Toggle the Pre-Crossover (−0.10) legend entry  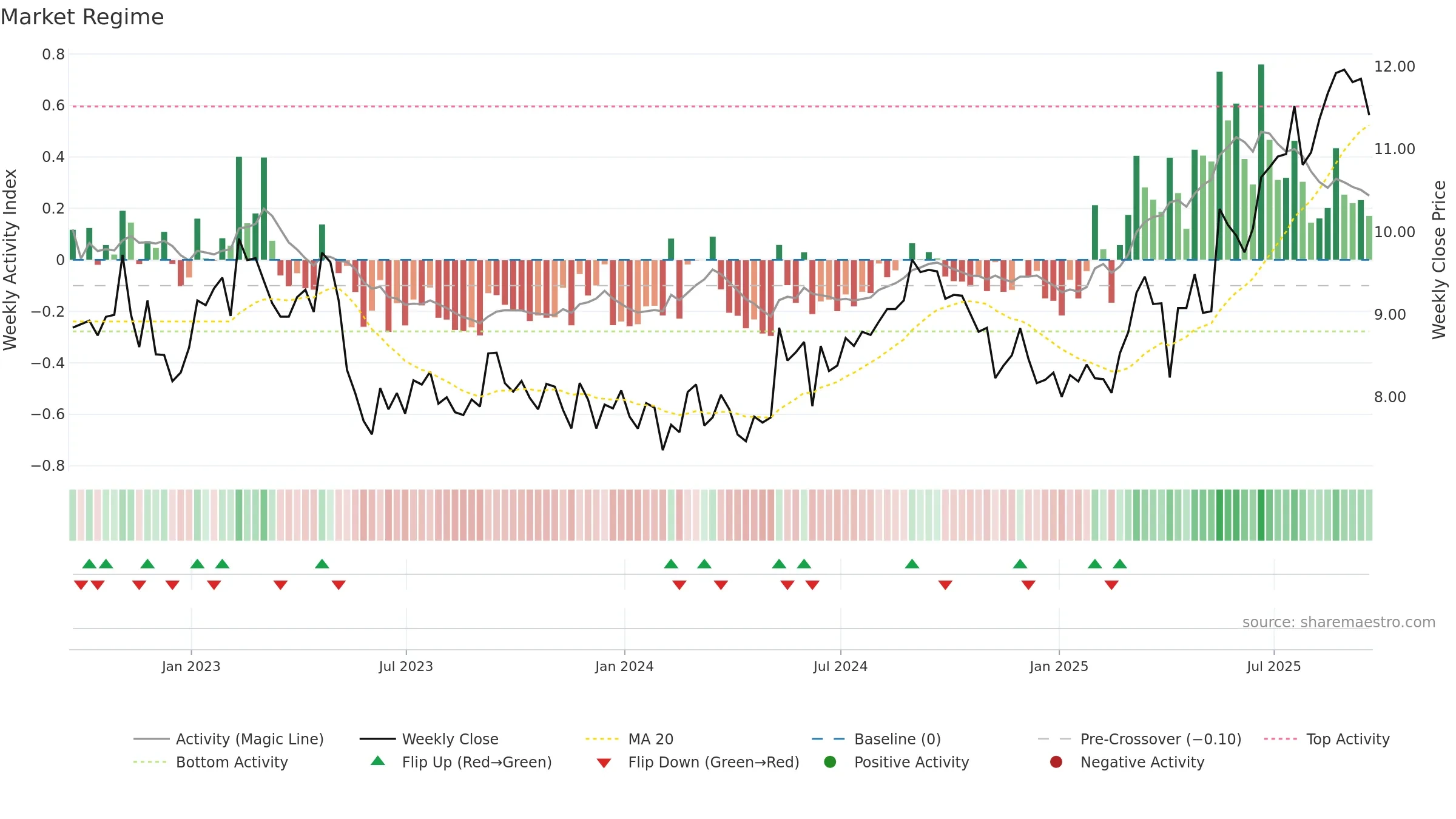click(x=1139, y=739)
